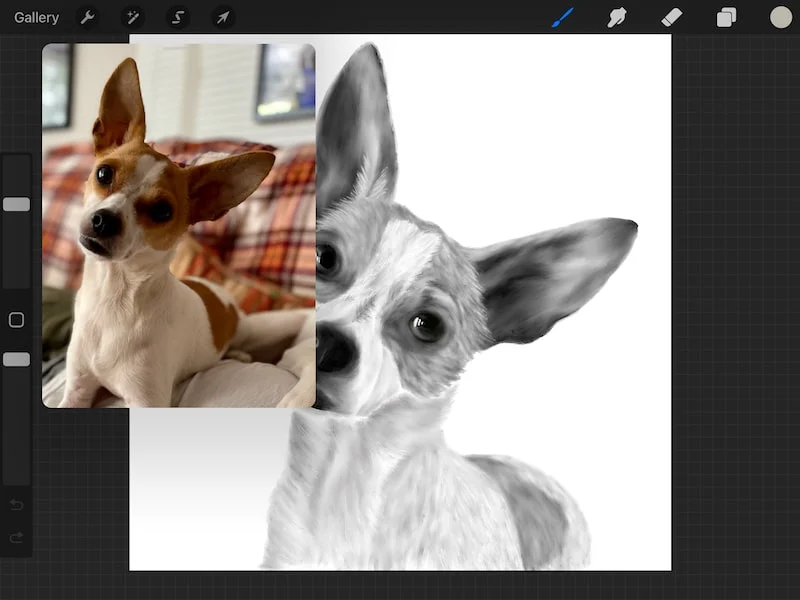Image resolution: width=800 pixels, height=600 pixels.
Task: Open the color picker circle
Action: [781, 17]
